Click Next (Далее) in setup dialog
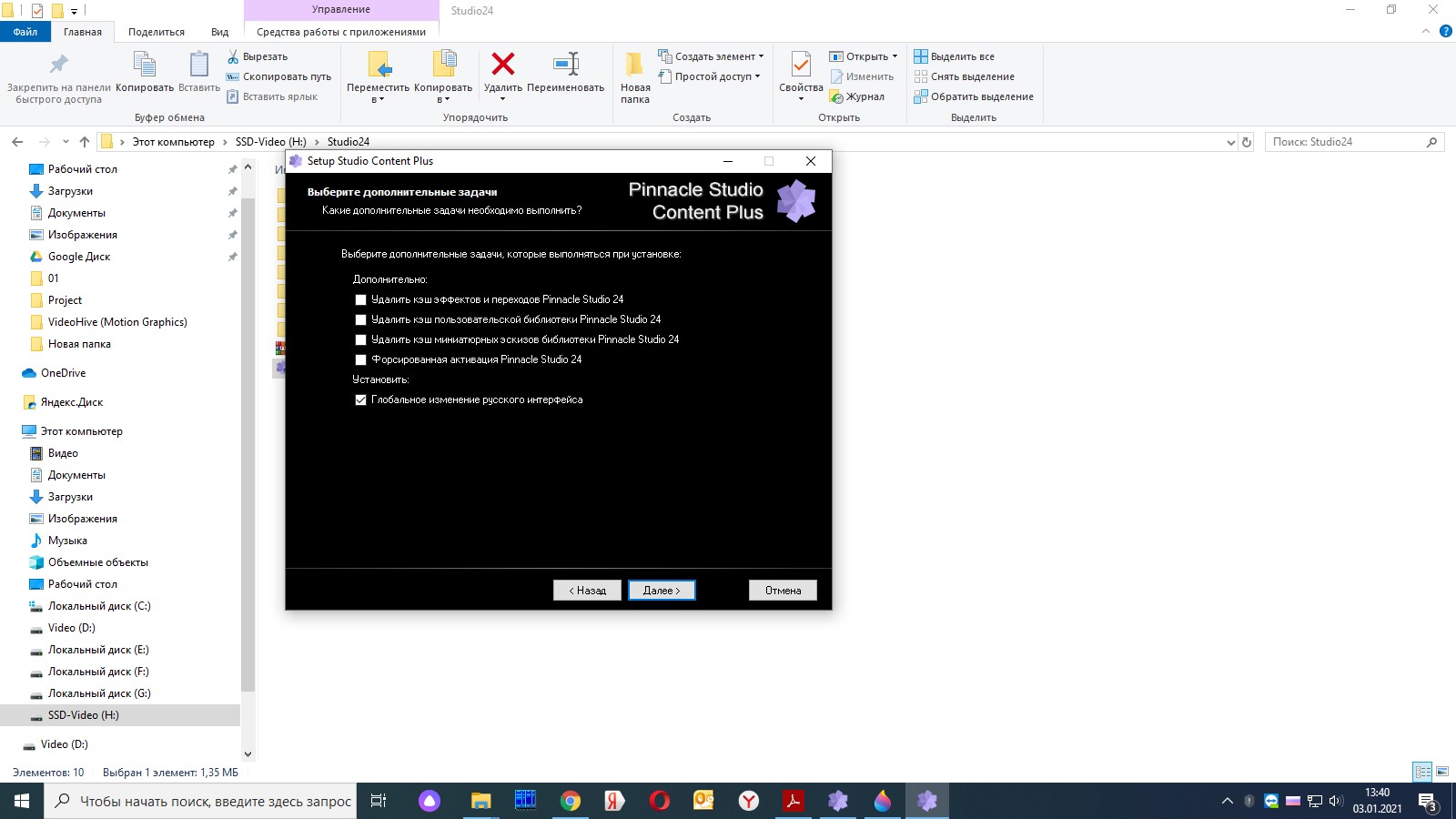This screenshot has width=1456, height=819. 662,591
